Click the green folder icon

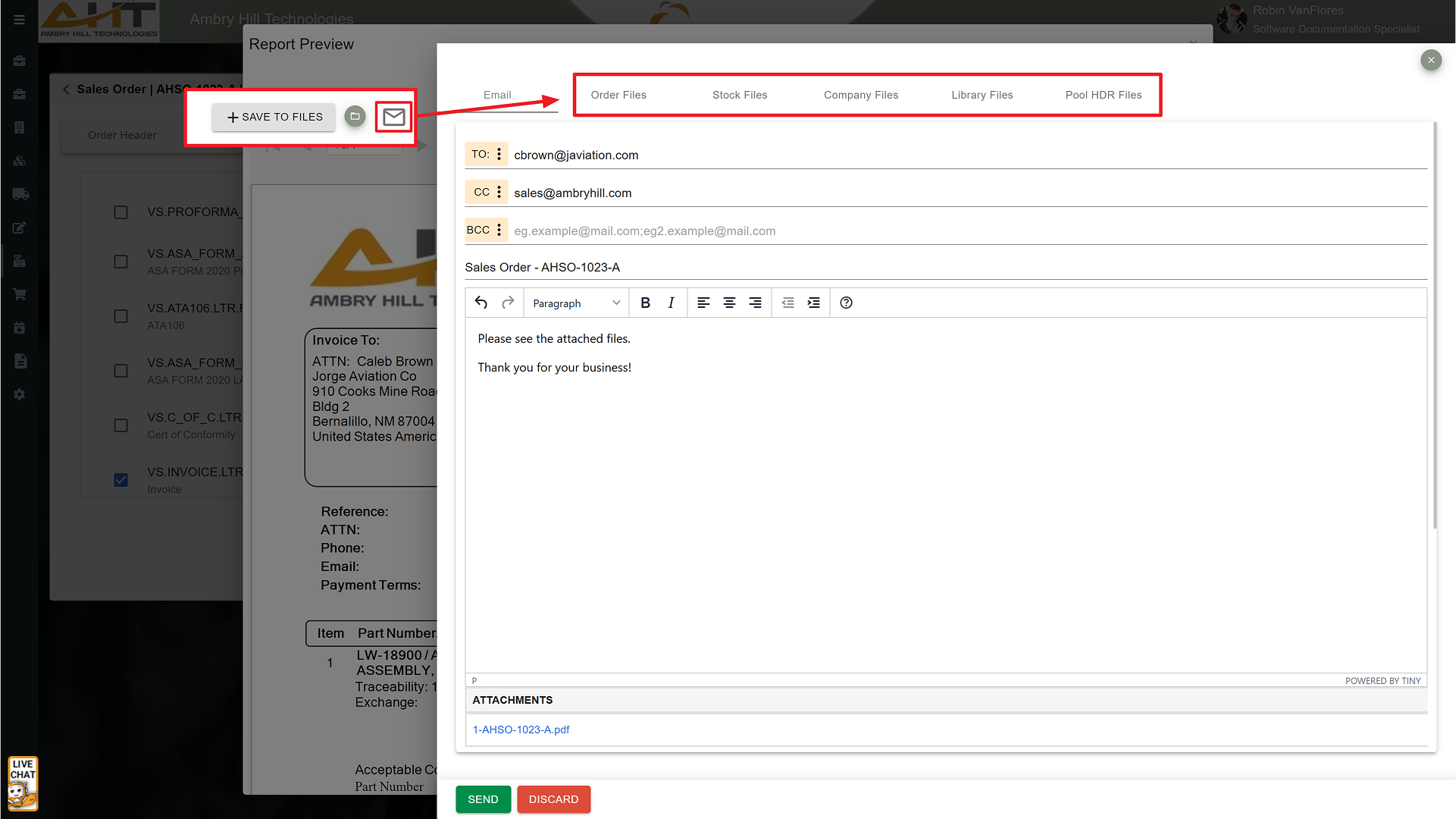pyautogui.click(x=355, y=116)
